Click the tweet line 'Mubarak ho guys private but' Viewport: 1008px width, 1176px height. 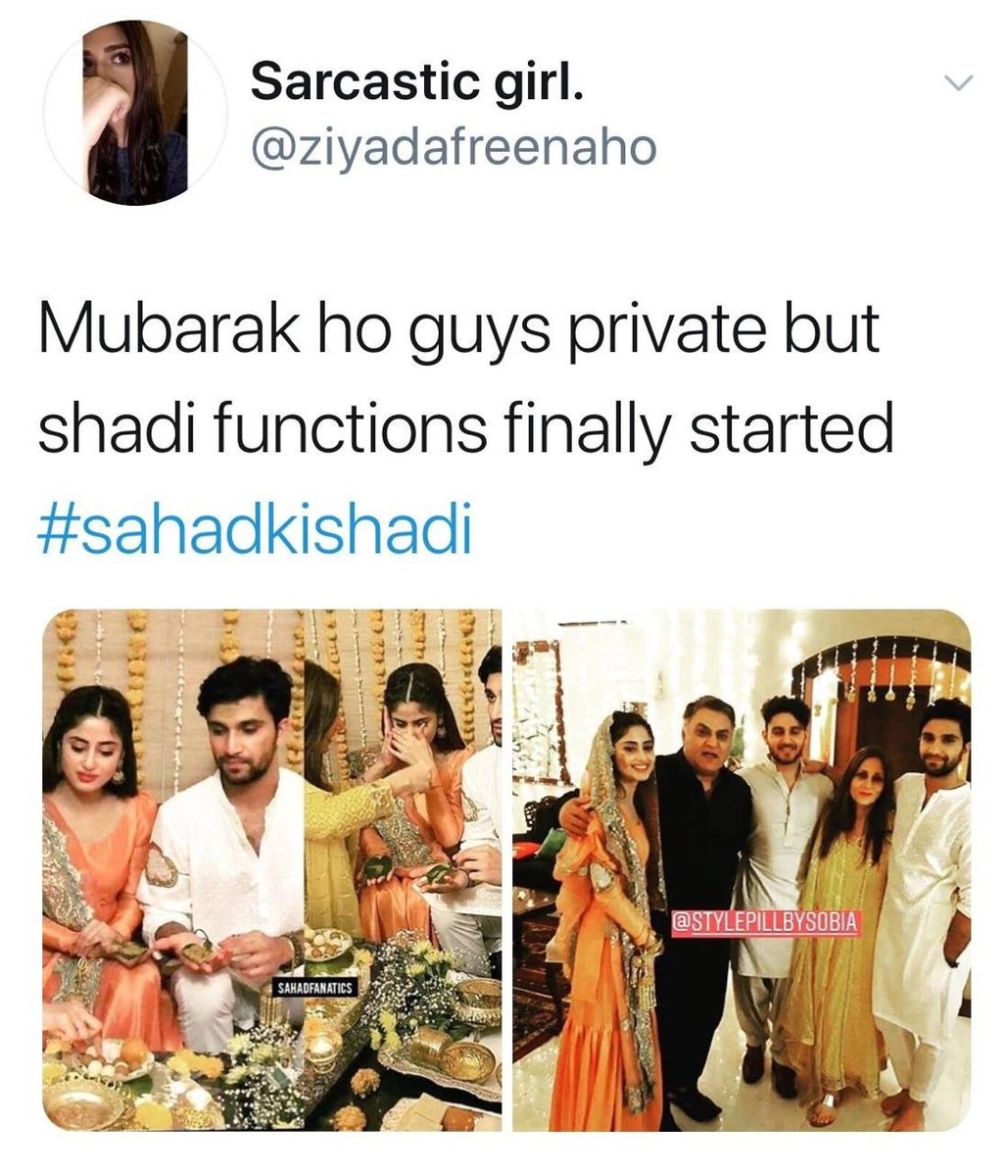pos(458,334)
